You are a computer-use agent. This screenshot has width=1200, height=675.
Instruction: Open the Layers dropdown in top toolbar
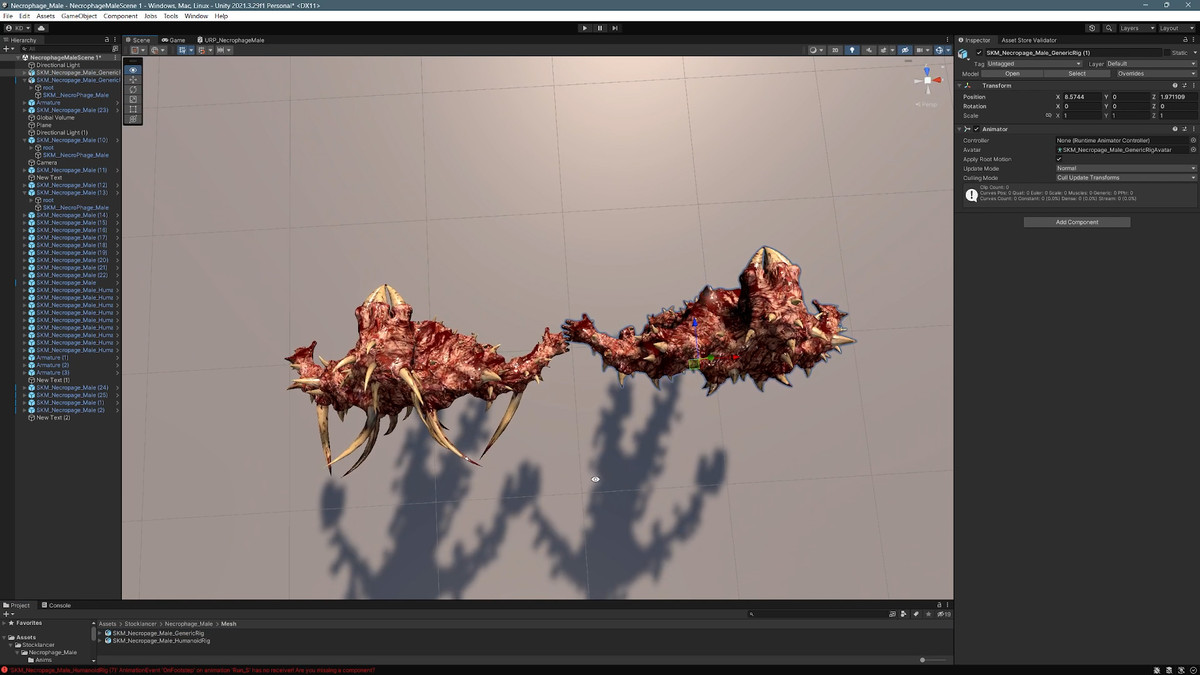point(1137,28)
